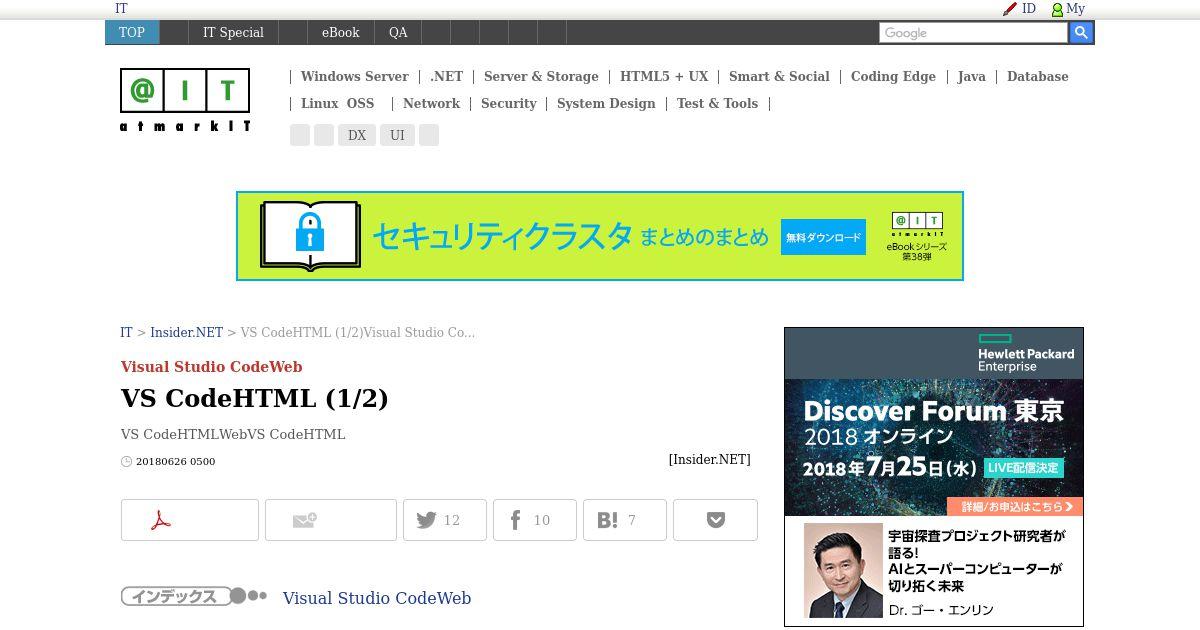Open the eBook tab
1200x630 pixels.
point(340,32)
